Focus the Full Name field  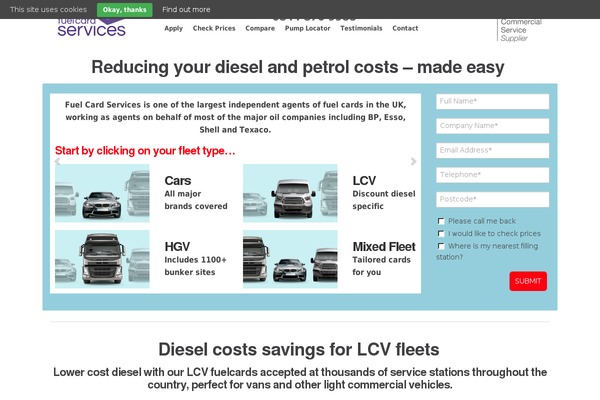pos(492,101)
